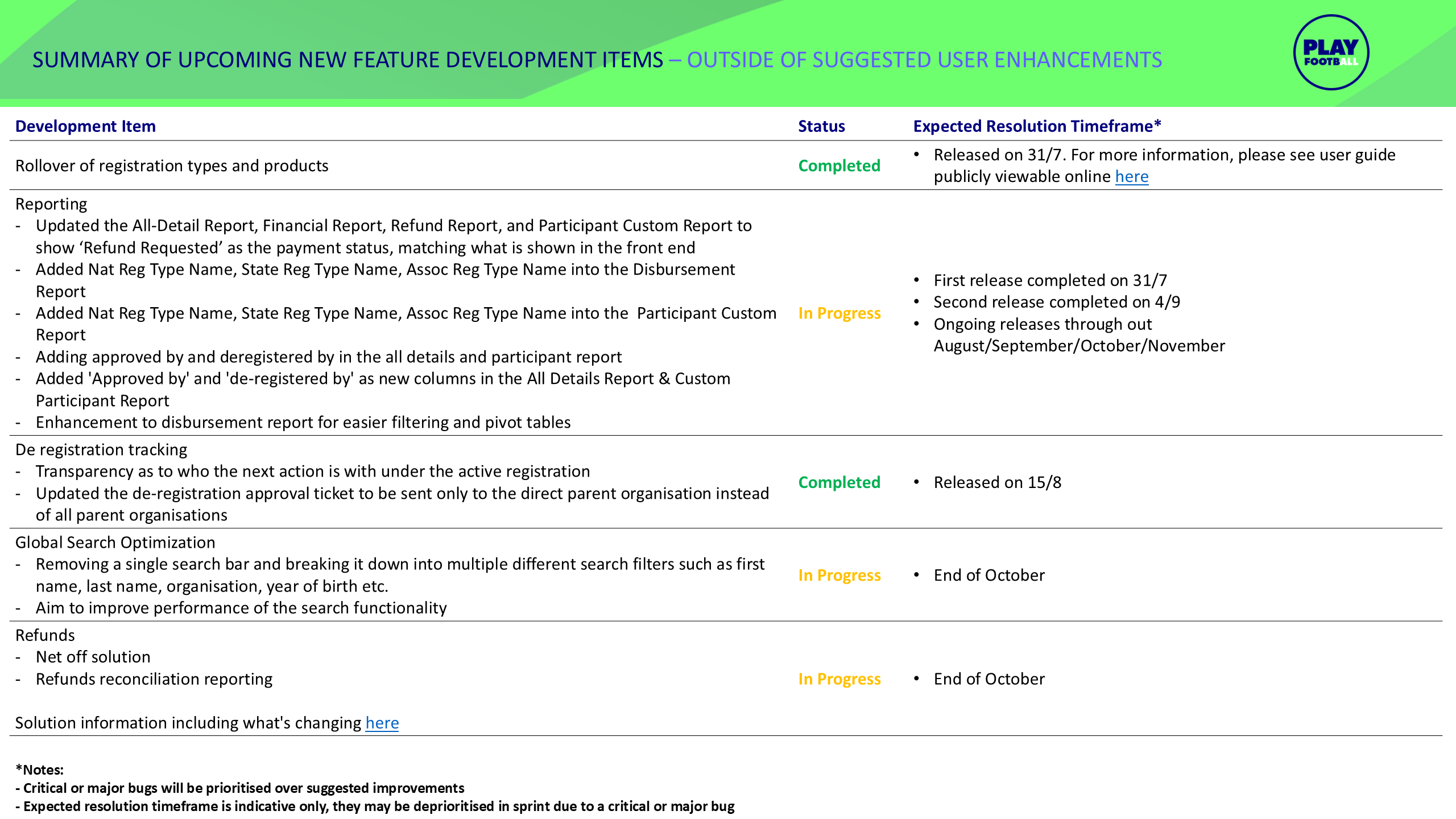Click 'Rollover of registration types and products'
The height and width of the screenshot is (819, 1456).
coord(172,166)
